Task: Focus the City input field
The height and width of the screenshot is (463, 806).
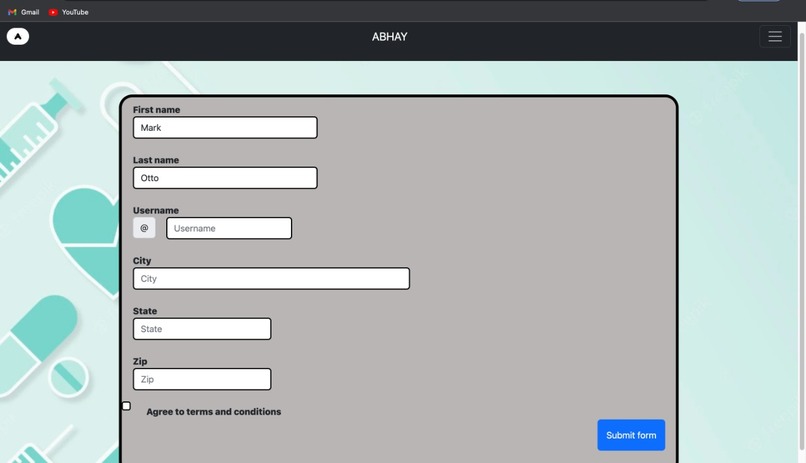Action: [271, 279]
